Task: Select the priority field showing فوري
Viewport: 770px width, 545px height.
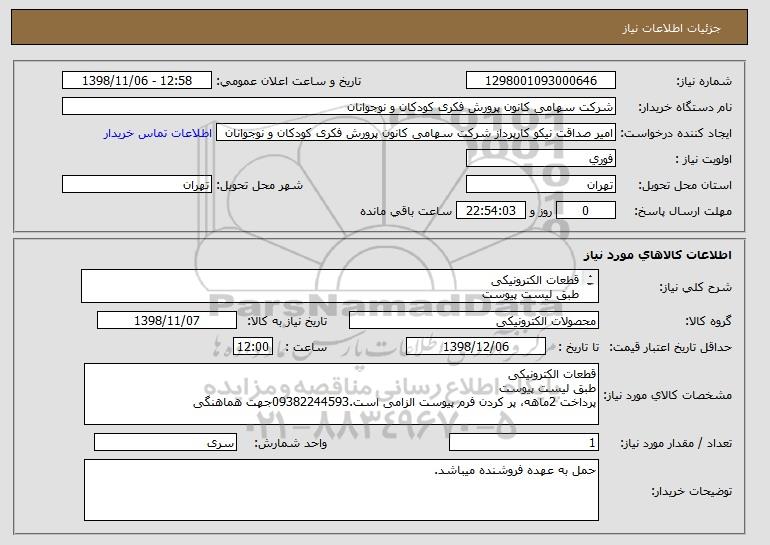Action: tap(541, 159)
